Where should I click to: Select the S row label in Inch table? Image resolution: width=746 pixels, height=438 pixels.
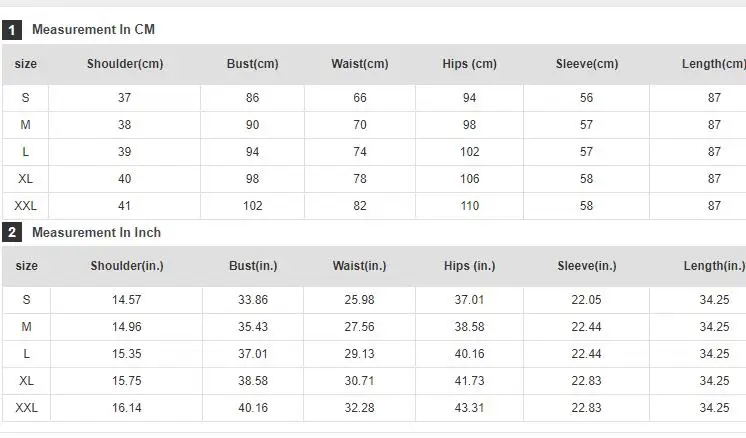[x=27, y=300]
